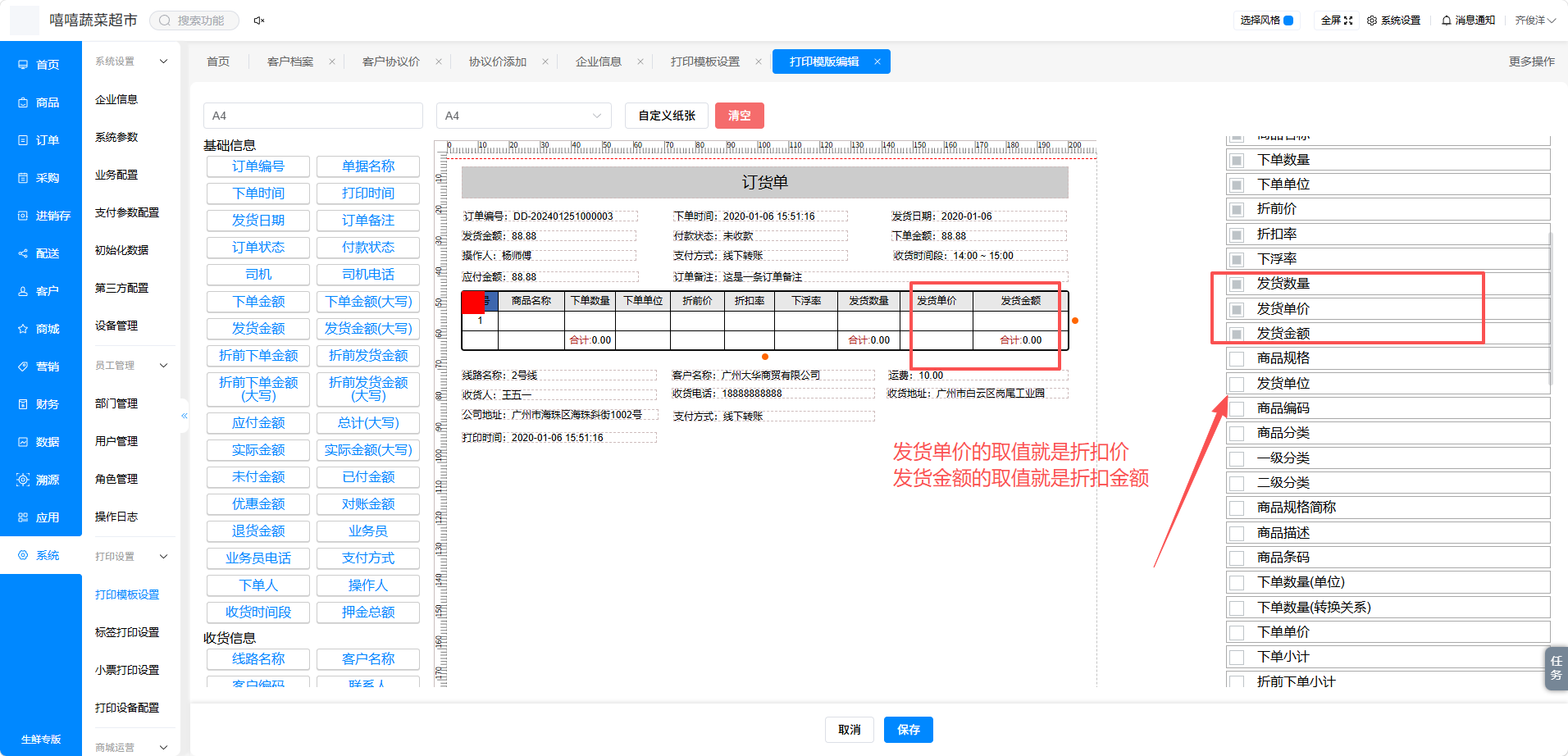
Task: Open the 商城 mall sidebar icon
Action: [23, 329]
